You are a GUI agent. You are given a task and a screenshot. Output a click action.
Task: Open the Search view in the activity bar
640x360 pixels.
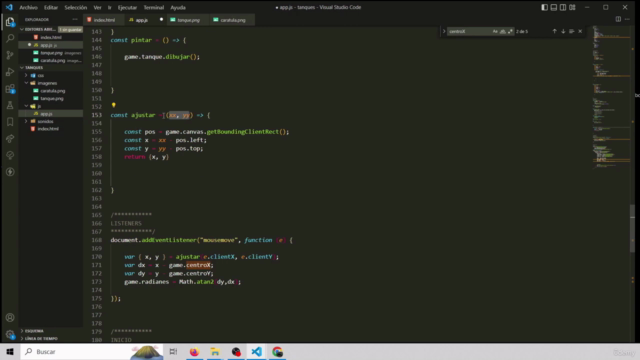tap(10, 38)
